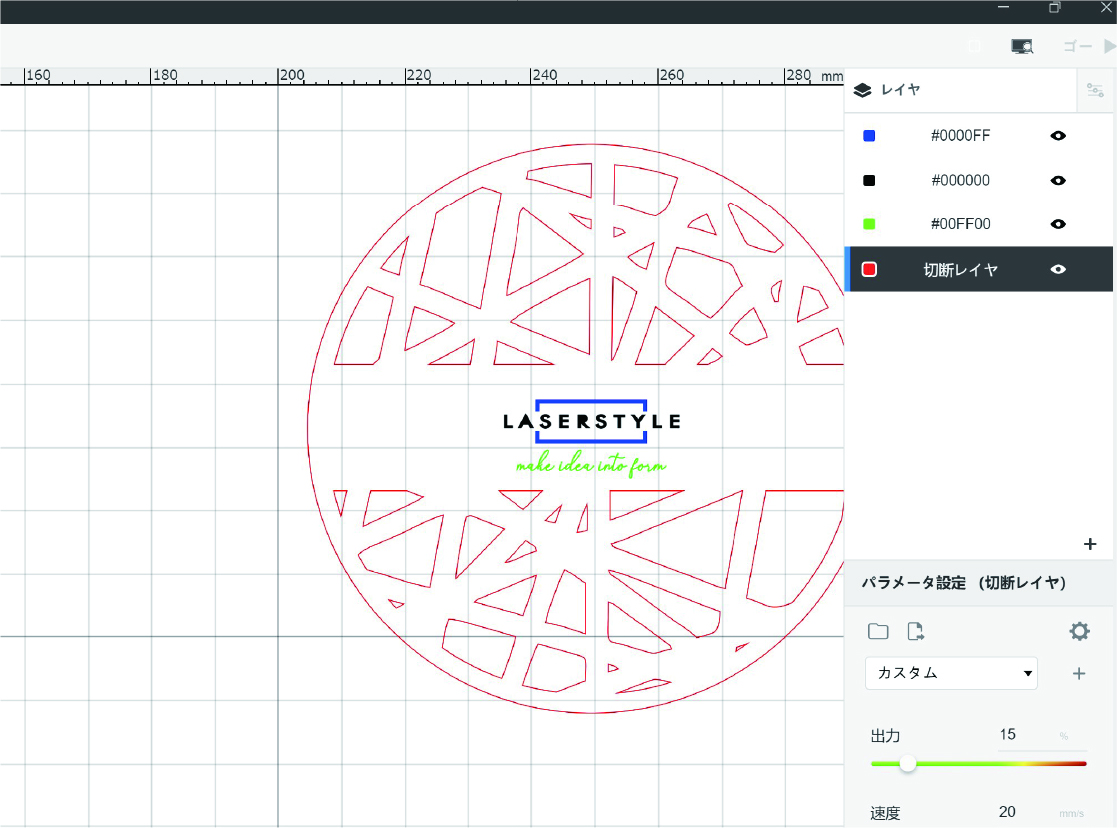Click the export parameter file icon
The height and width of the screenshot is (828, 1117).
point(915,631)
